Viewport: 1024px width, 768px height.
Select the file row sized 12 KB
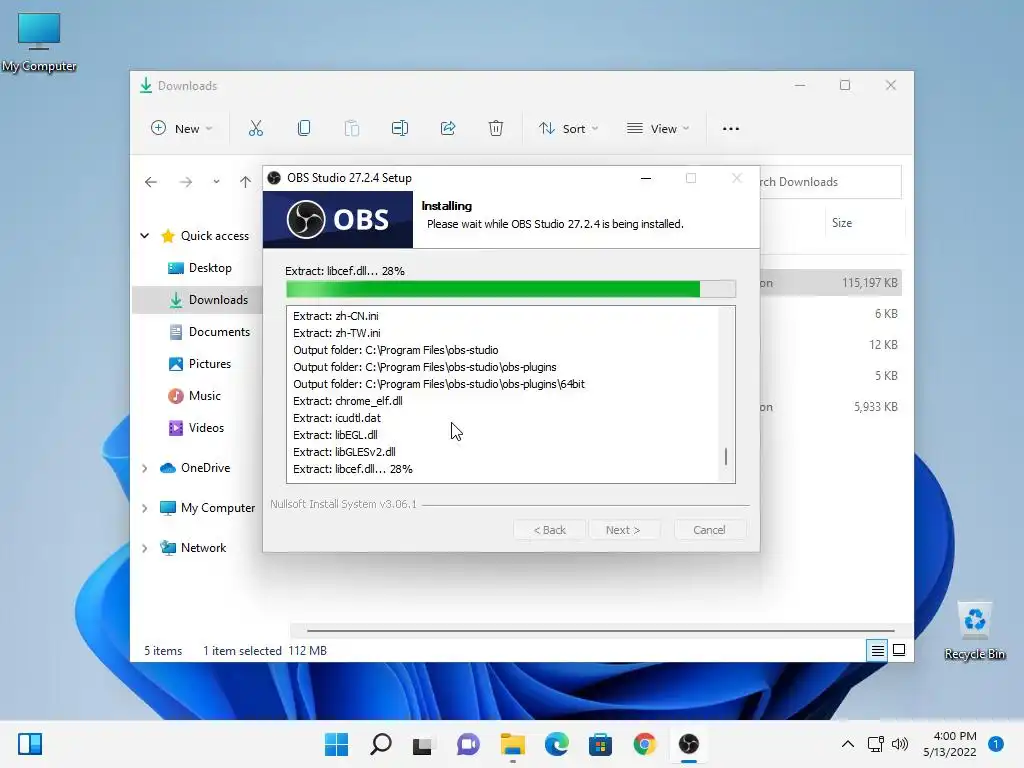coord(830,345)
